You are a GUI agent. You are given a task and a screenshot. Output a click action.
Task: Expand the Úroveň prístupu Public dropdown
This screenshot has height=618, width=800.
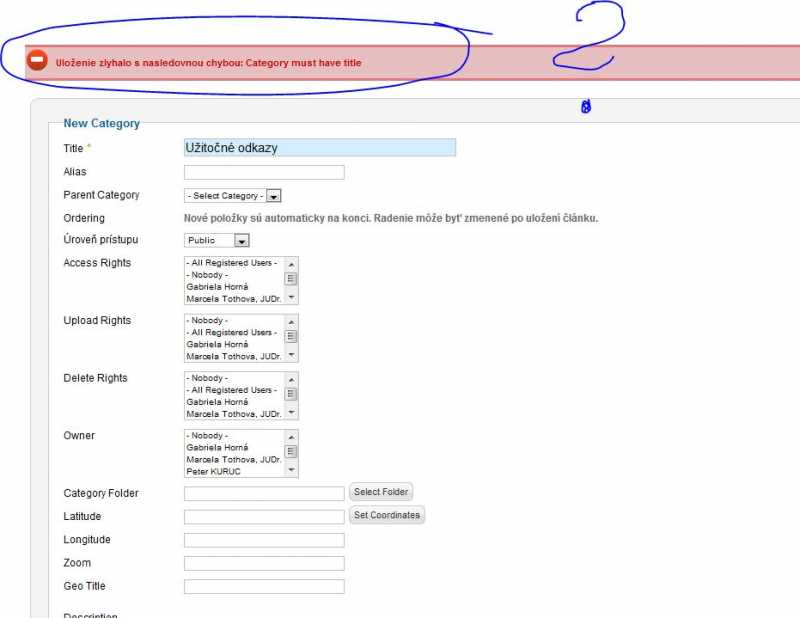[217, 241]
